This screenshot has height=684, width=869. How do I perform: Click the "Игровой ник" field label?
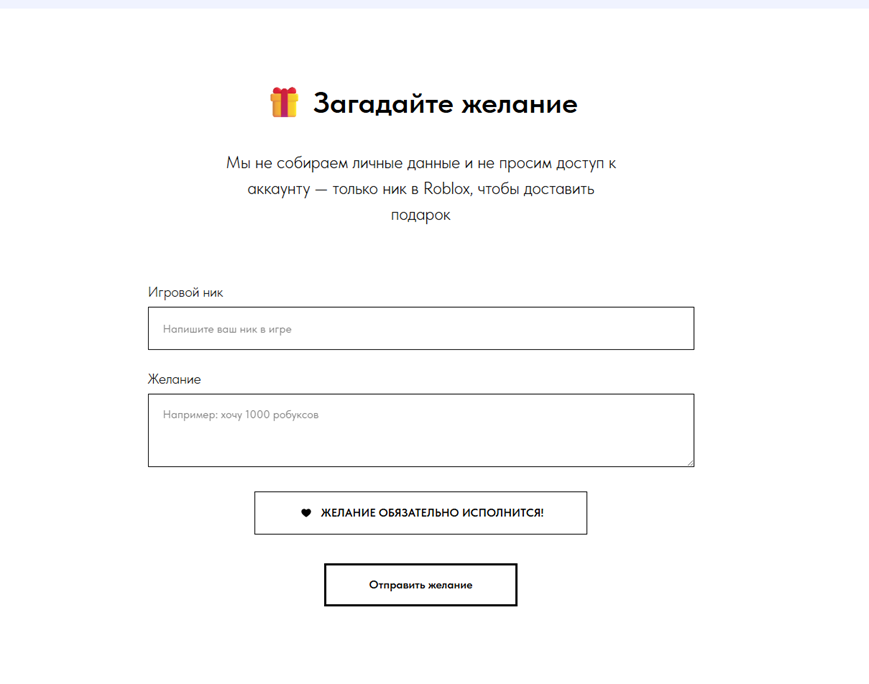point(186,293)
